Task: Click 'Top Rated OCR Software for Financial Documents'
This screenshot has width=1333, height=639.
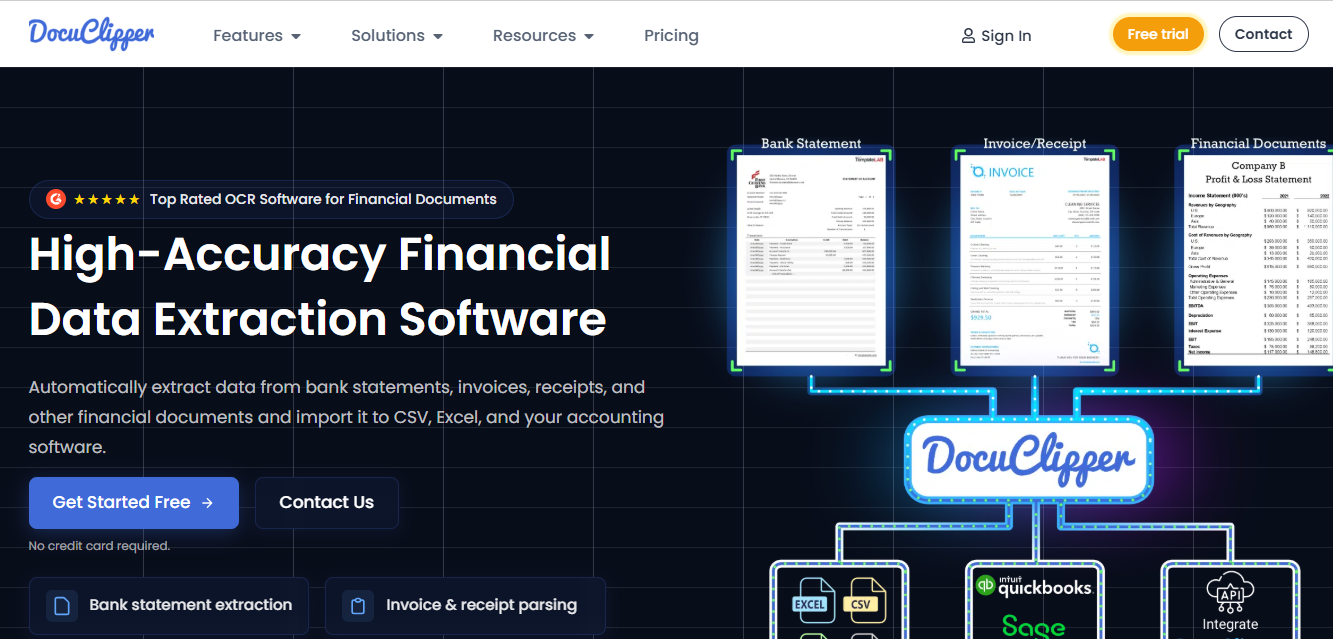Action: click(x=323, y=199)
